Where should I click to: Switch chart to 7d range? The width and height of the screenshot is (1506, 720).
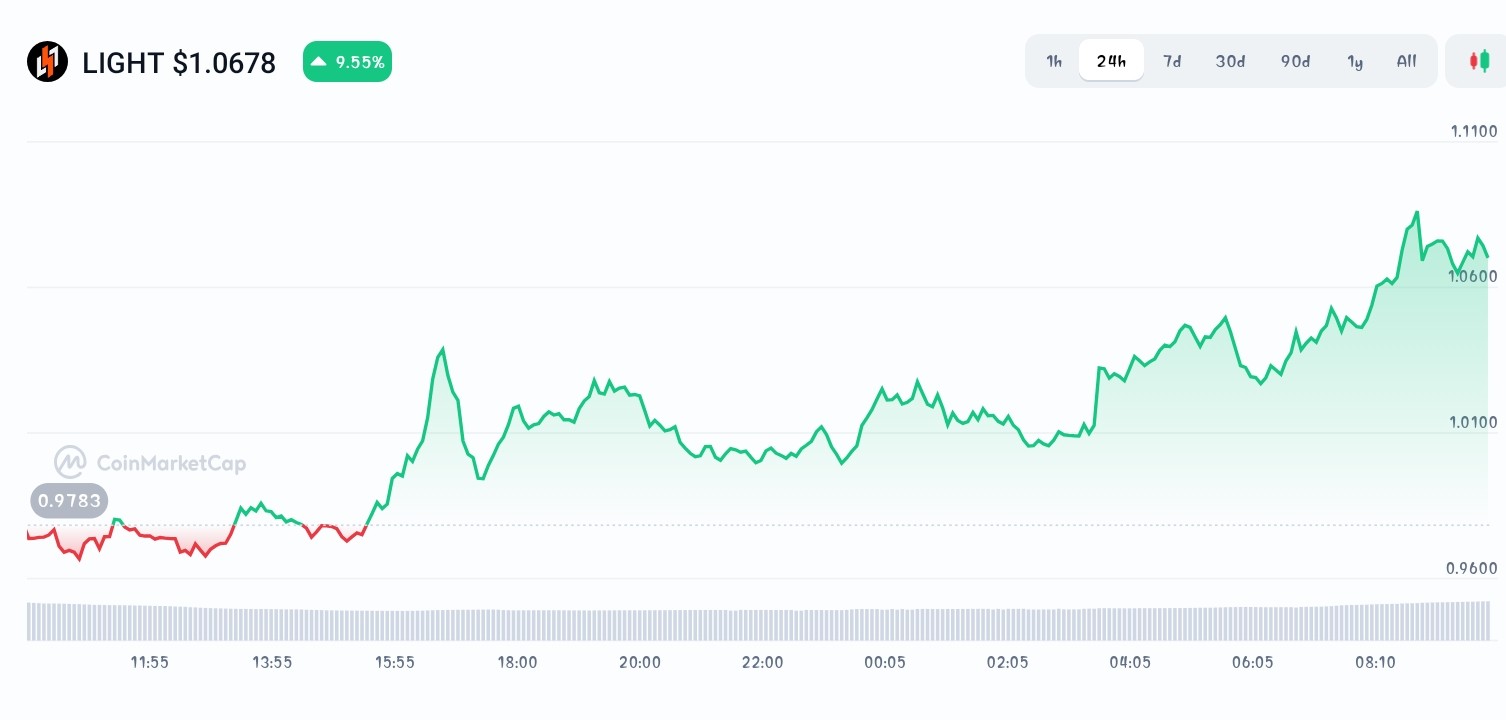(1172, 61)
